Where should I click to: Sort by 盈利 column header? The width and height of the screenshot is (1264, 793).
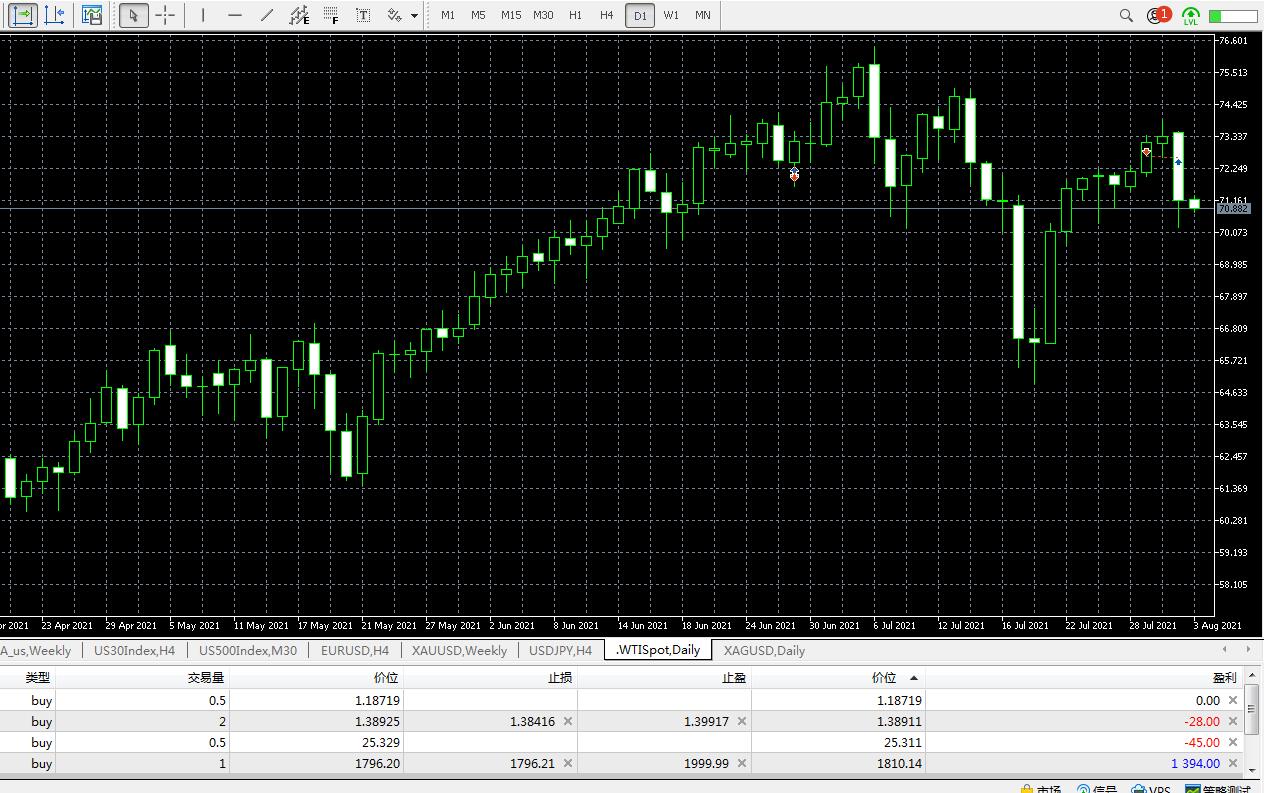1223,677
